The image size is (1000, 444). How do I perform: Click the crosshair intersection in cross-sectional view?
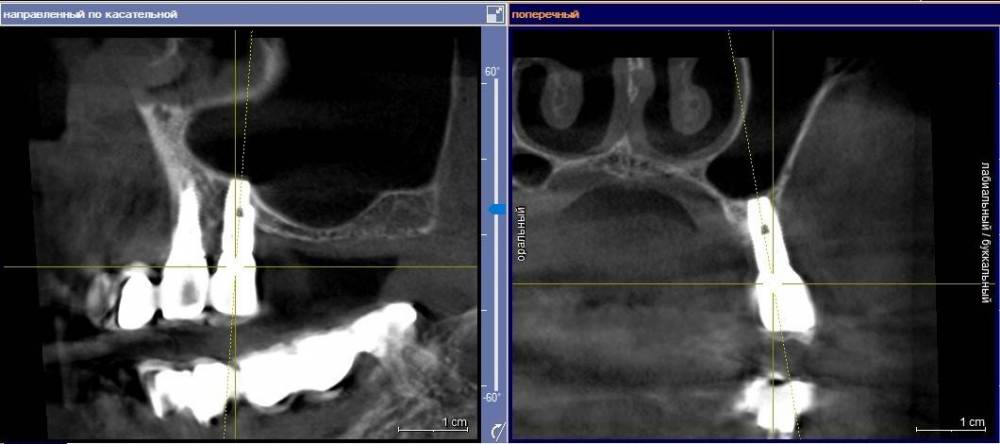pos(773,283)
